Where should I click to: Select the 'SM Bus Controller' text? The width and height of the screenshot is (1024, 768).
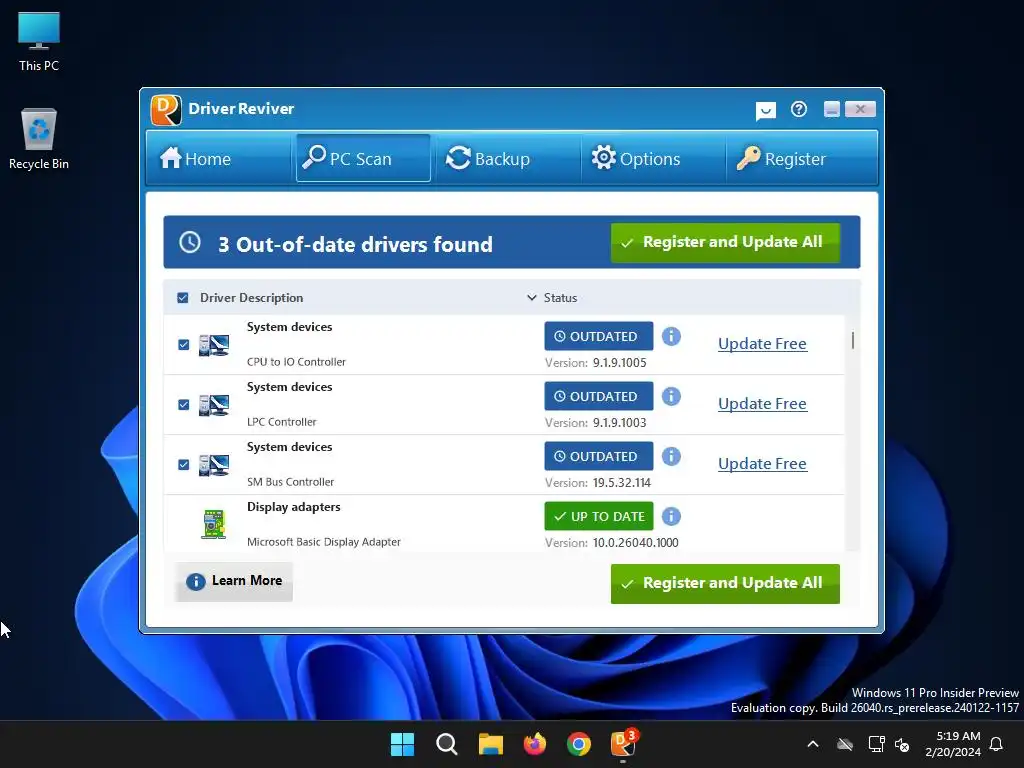290,482
